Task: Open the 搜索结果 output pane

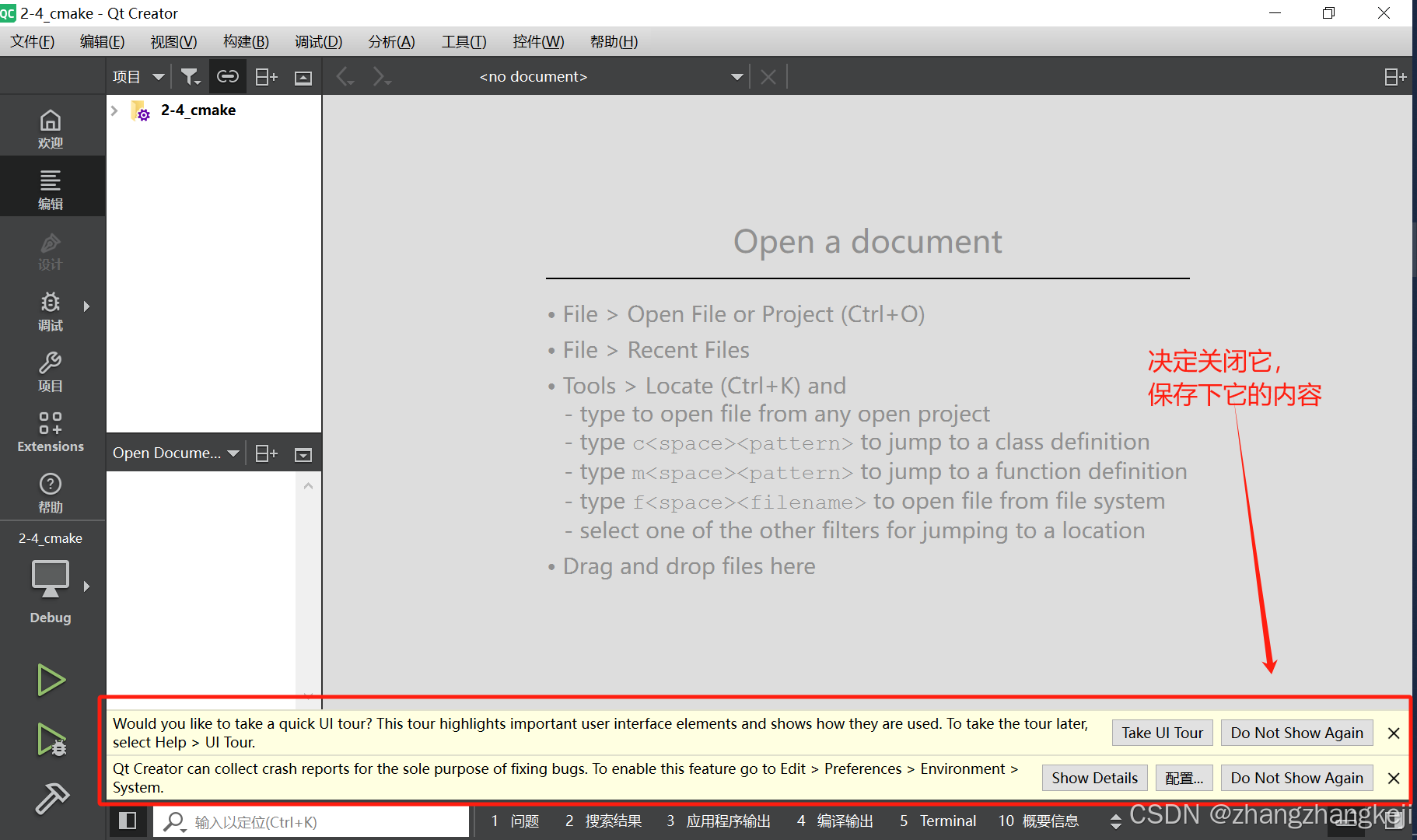Action: (x=604, y=821)
